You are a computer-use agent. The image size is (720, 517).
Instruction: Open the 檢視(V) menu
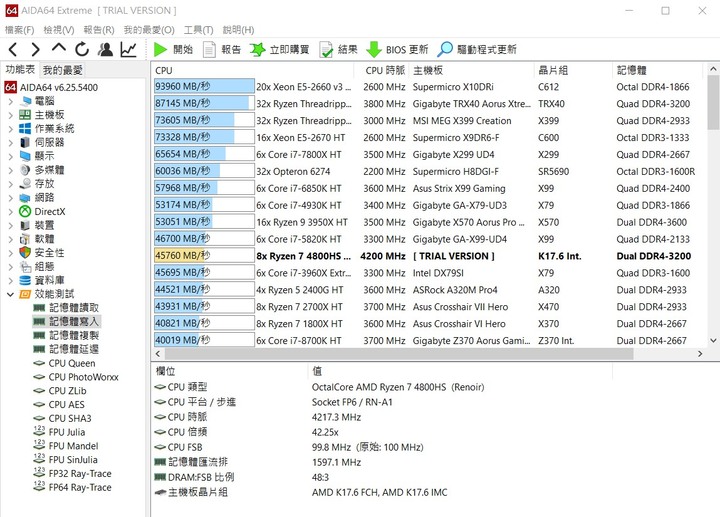[59, 30]
